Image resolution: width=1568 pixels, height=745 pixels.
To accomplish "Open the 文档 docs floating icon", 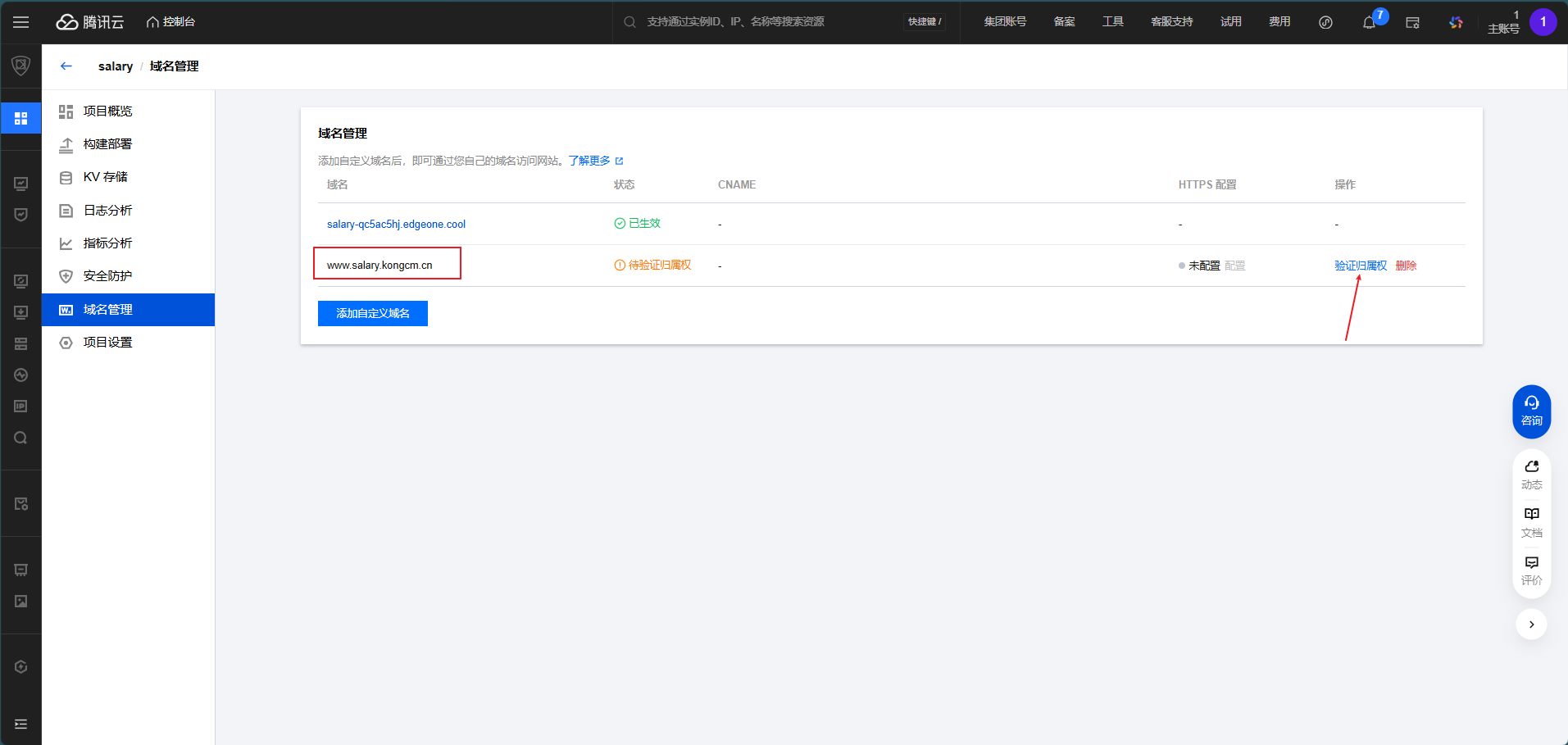I will point(1531,521).
